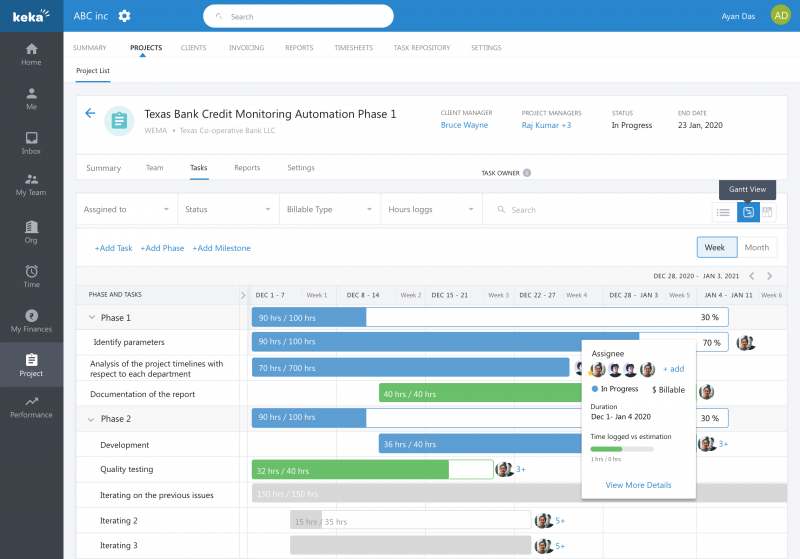Open Bruce Wayne client manager link
This screenshot has width=800, height=559.
pos(464,125)
